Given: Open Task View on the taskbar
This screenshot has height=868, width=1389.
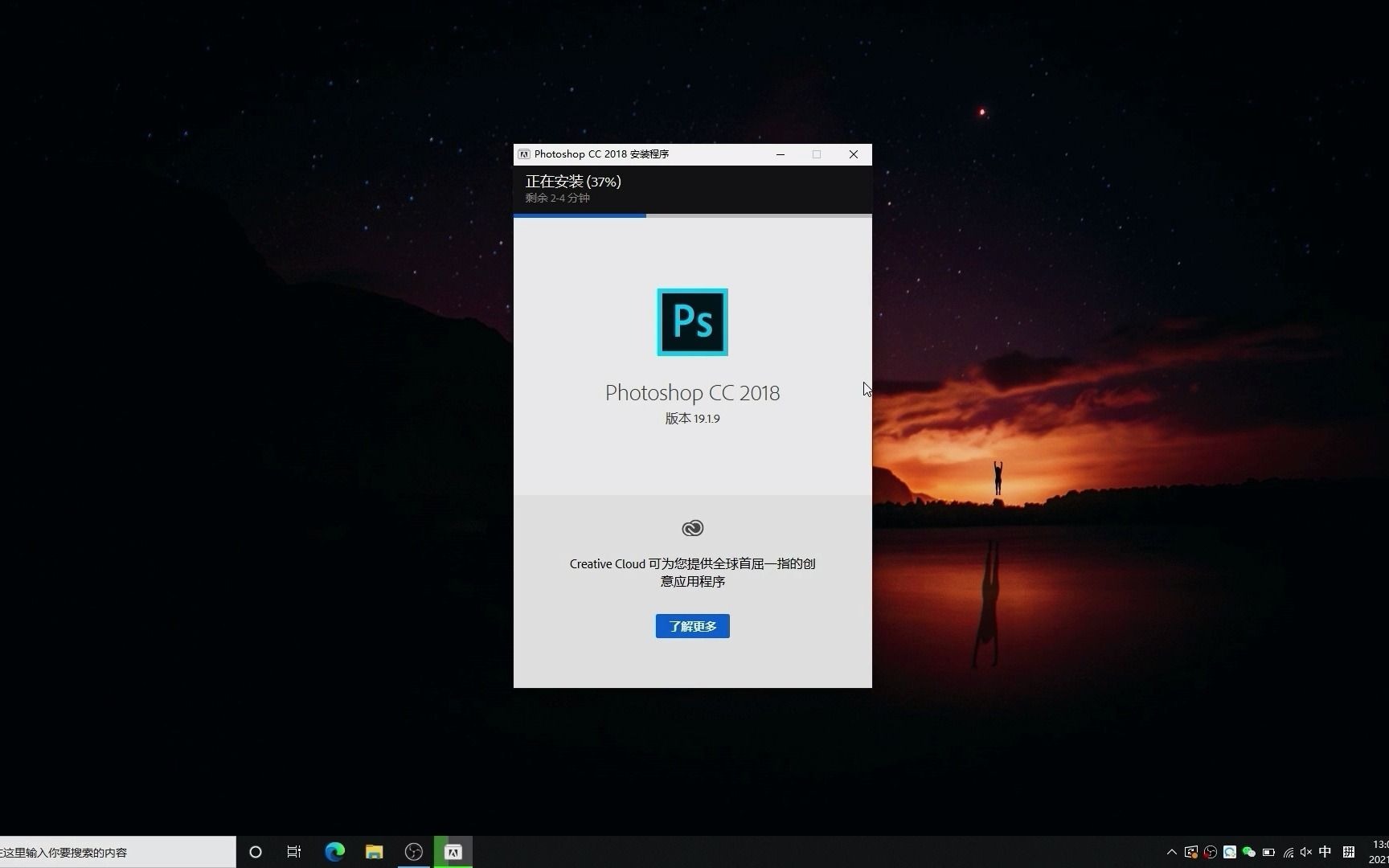Looking at the screenshot, I should pos(294,852).
